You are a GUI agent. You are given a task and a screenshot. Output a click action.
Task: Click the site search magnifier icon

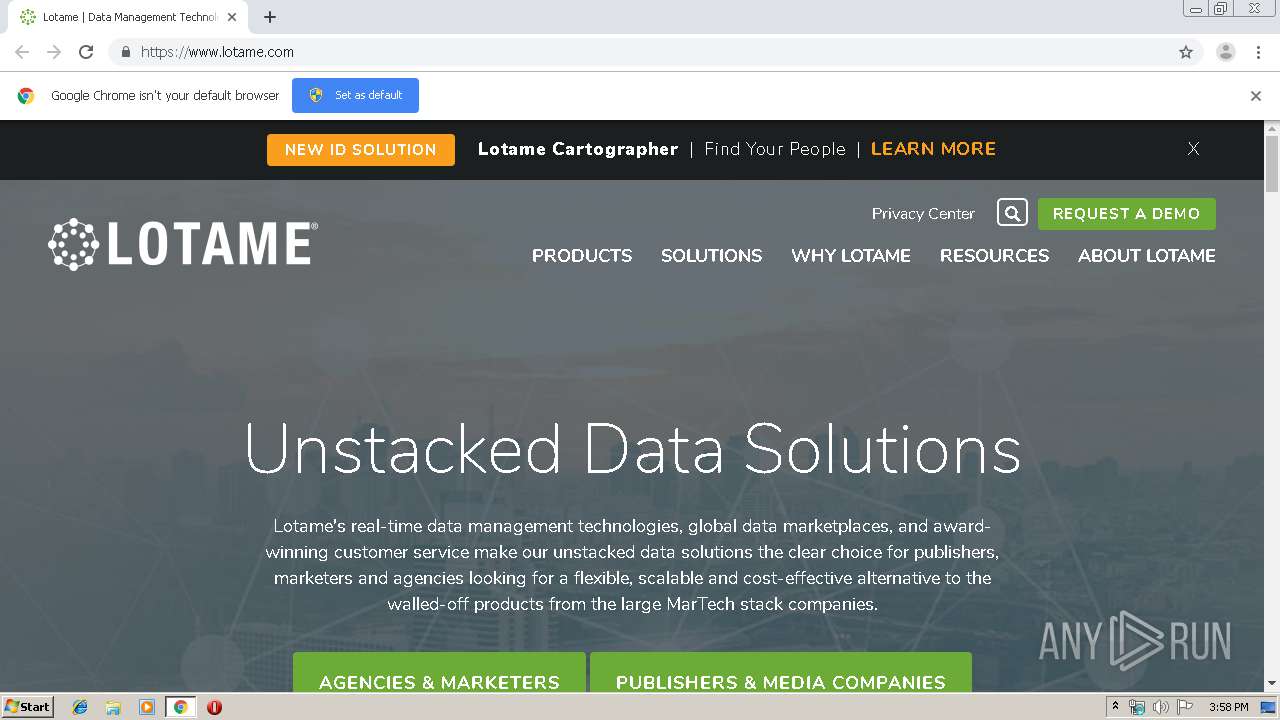click(1012, 213)
